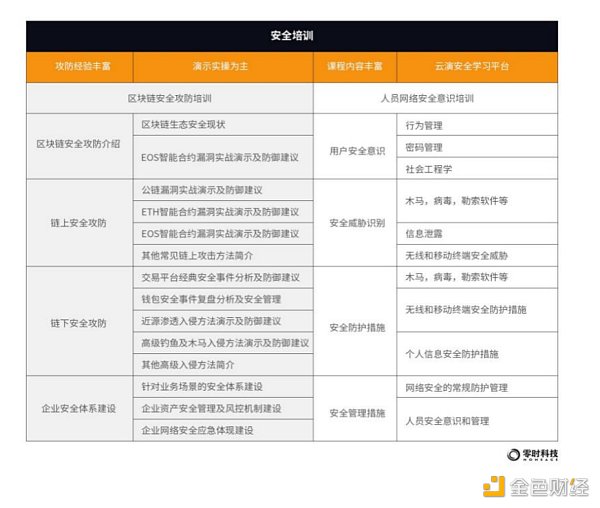Select the 区块链安全攻防介绍 category cell
Screen dimensions: 600x508
[x=78, y=144]
